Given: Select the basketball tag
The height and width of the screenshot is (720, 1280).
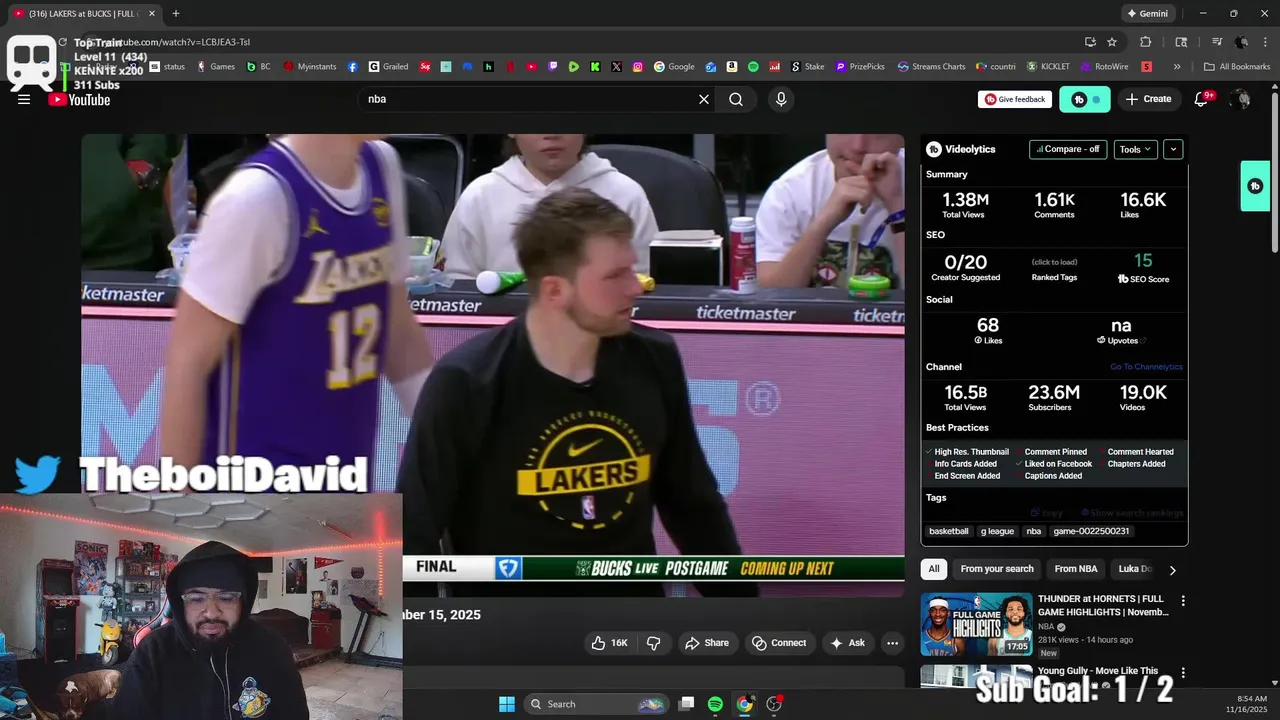Looking at the screenshot, I should [x=949, y=531].
